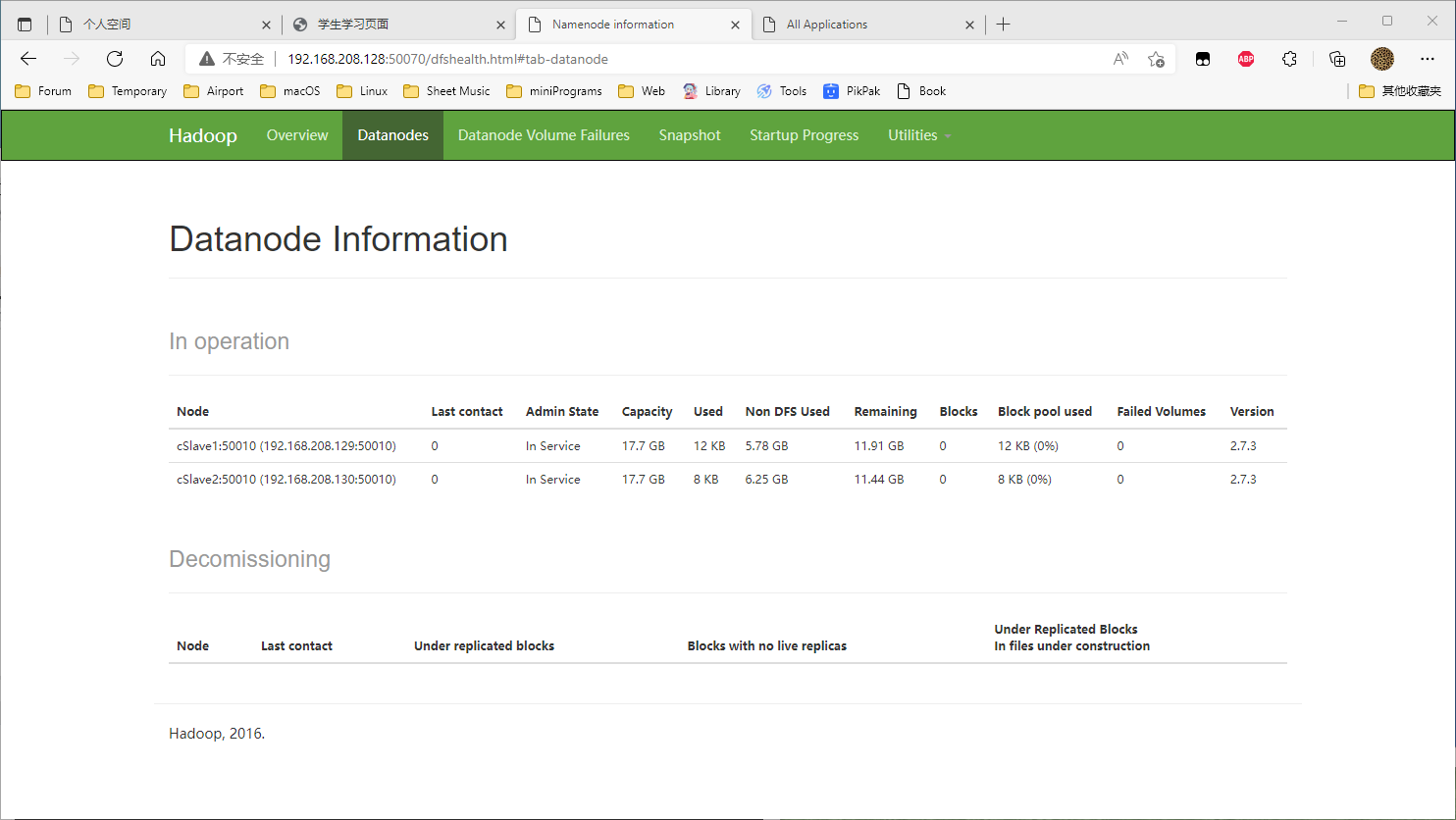
Task: Expand the Utilities dropdown menu
Action: 918,135
